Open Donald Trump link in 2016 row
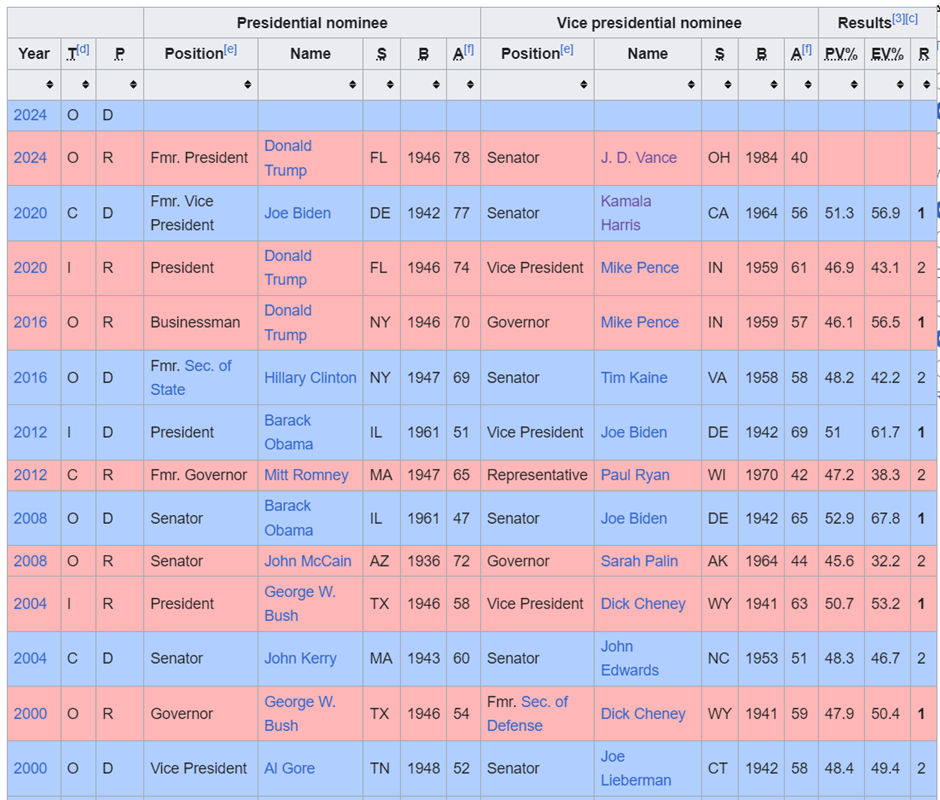940x800 pixels. (288, 322)
